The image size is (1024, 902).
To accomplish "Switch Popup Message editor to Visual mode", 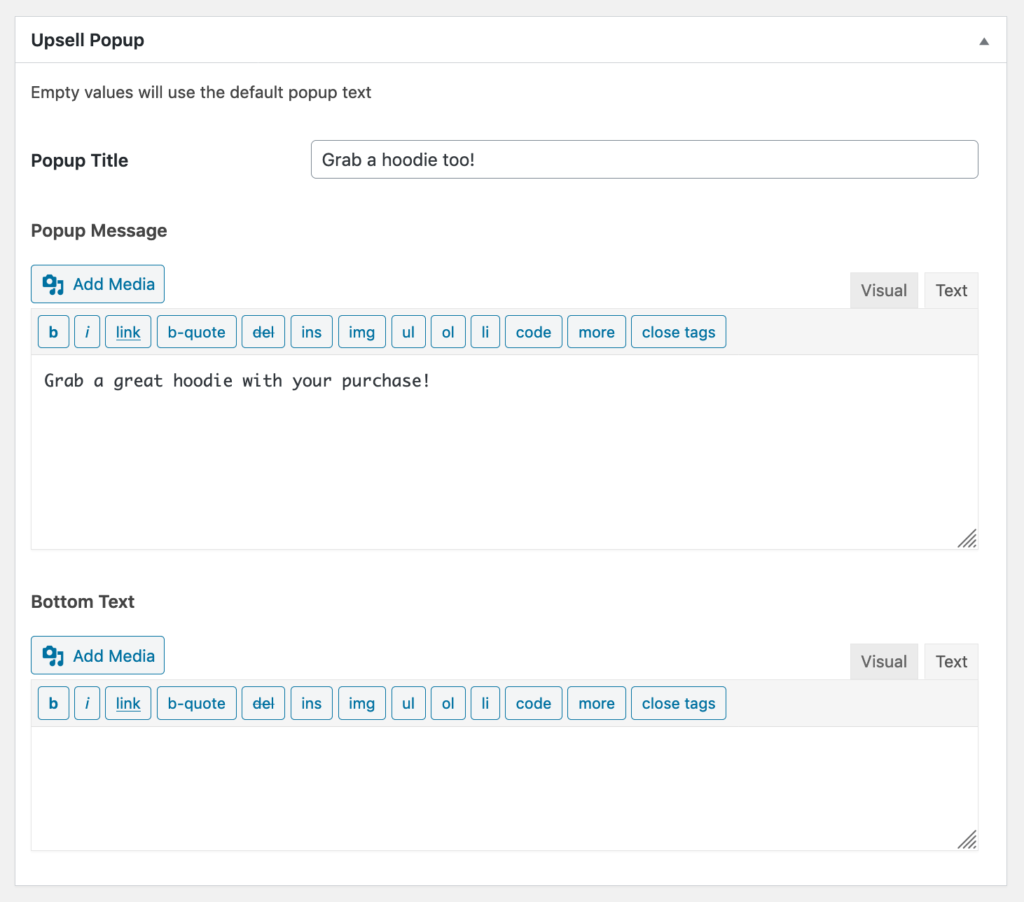I will tap(883, 290).
